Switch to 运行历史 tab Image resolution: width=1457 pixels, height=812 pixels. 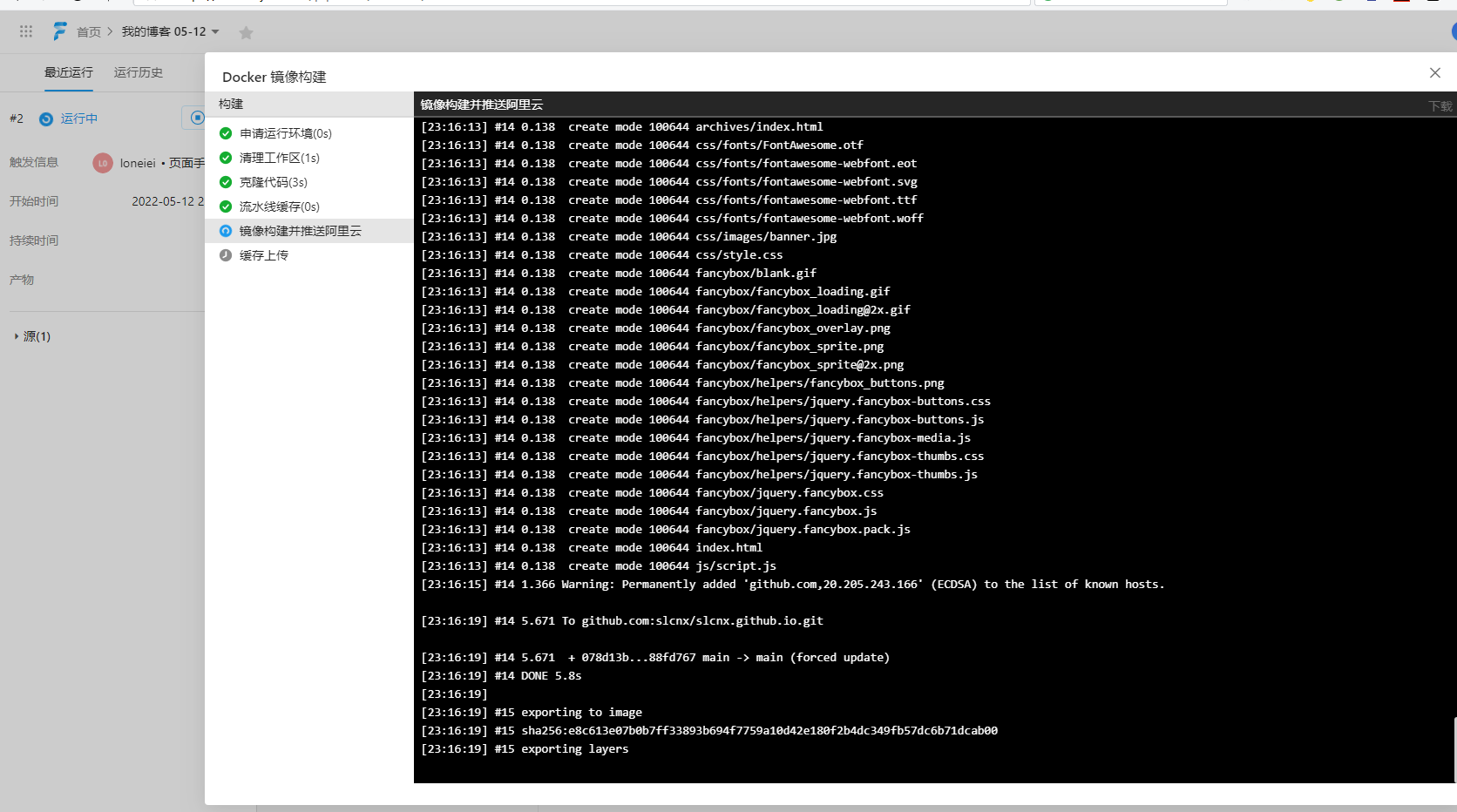pyautogui.click(x=139, y=72)
